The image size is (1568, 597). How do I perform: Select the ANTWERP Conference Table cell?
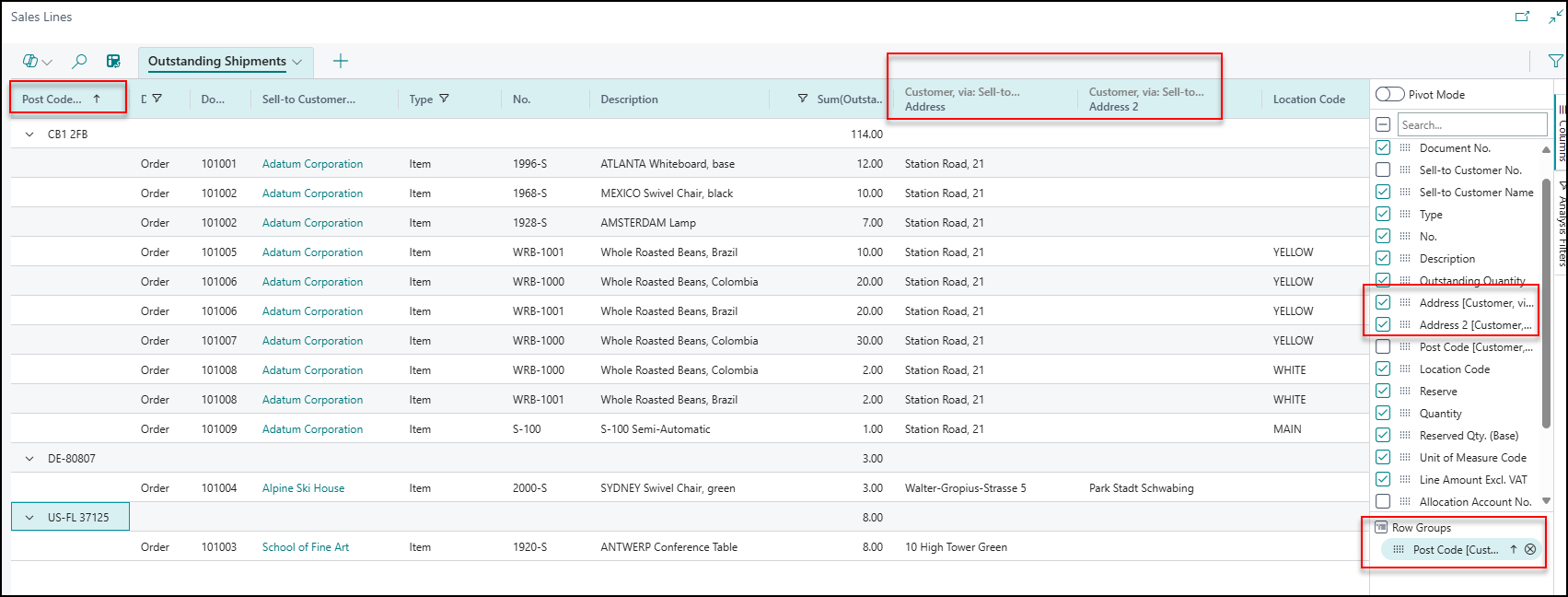pos(668,546)
